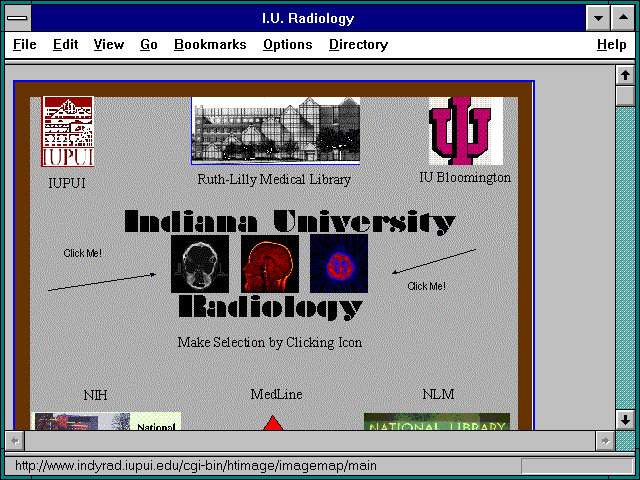Click the vertical scrollbar up arrow
Image resolution: width=640 pixels, height=480 pixels.
pos(625,75)
